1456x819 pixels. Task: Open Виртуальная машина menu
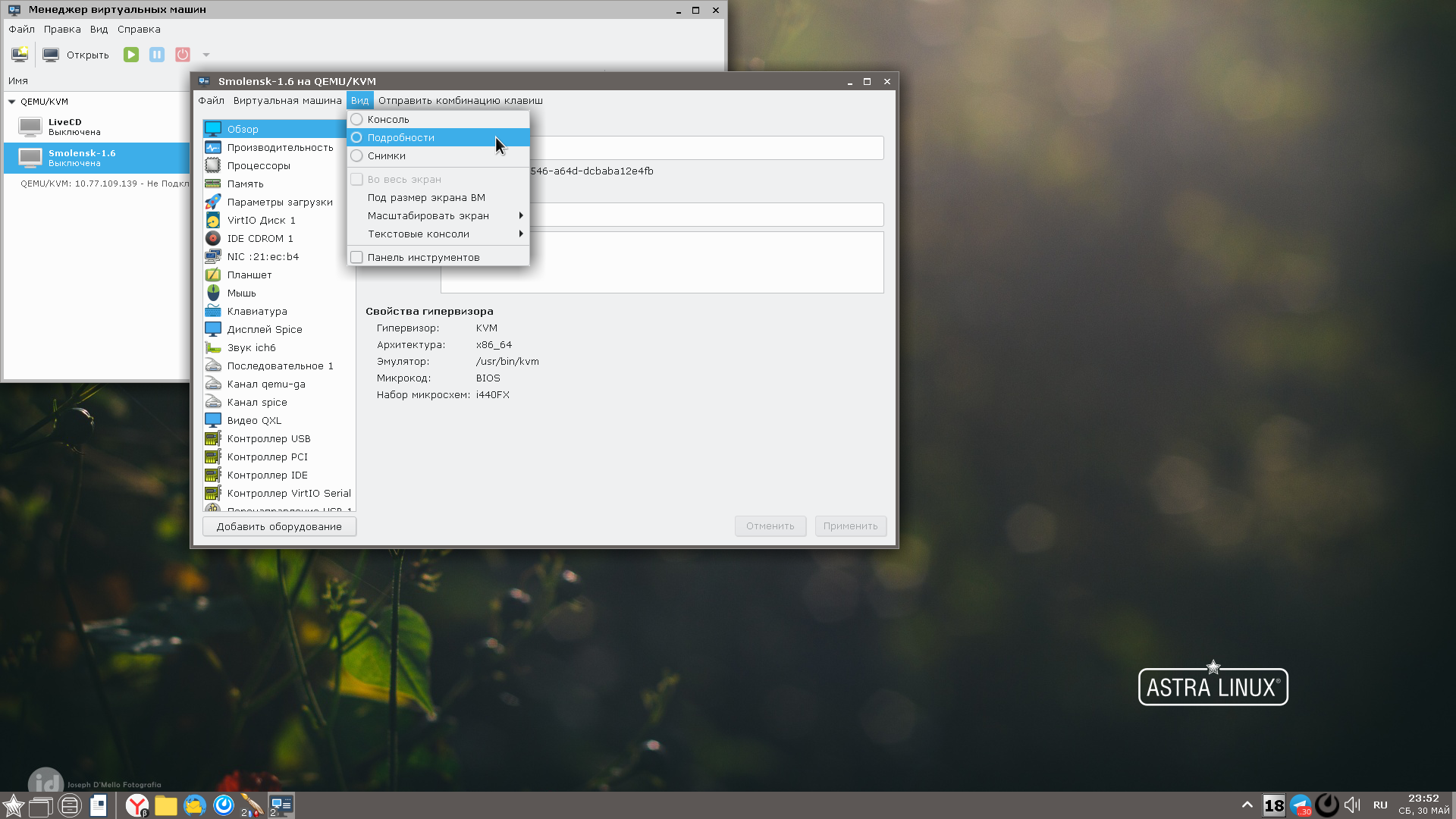[287, 100]
